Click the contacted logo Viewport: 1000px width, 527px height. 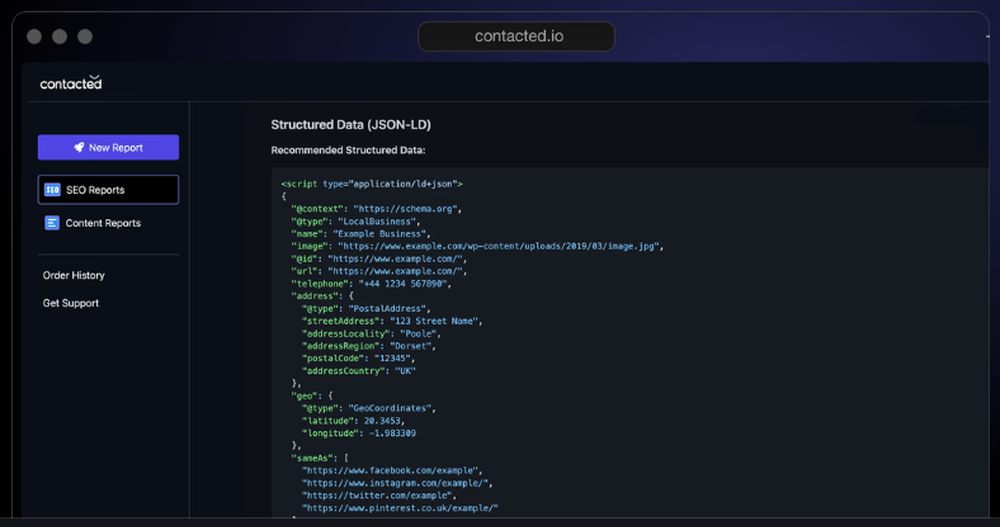[71, 83]
